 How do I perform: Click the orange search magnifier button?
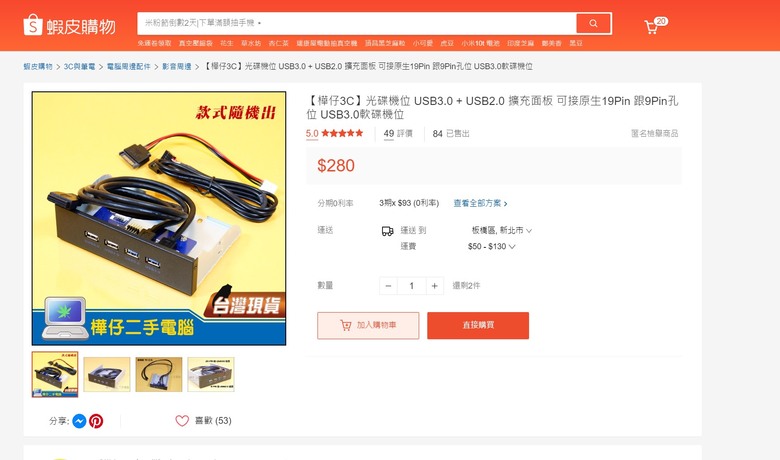[x=593, y=23]
